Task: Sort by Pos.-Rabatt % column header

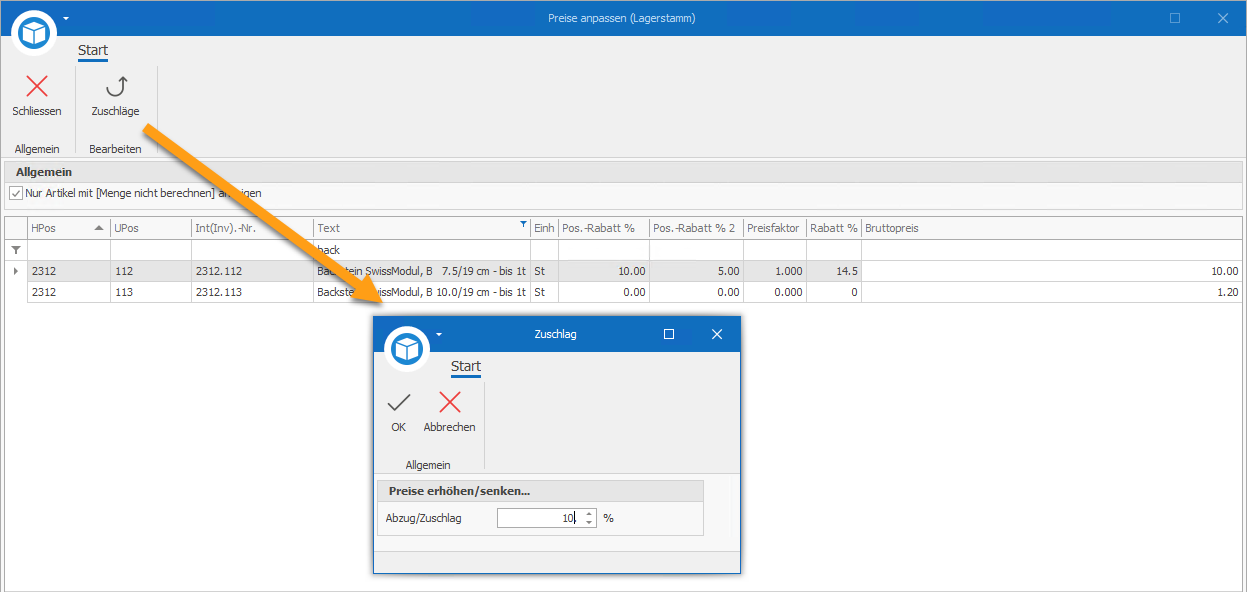Action: coord(604,228)
